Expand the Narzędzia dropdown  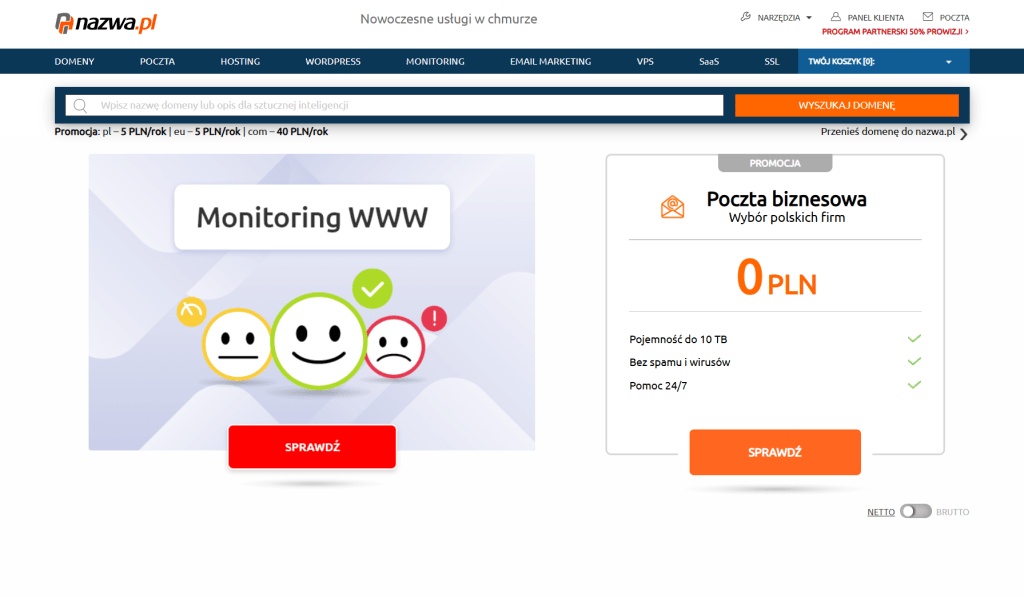coord(808,17)
